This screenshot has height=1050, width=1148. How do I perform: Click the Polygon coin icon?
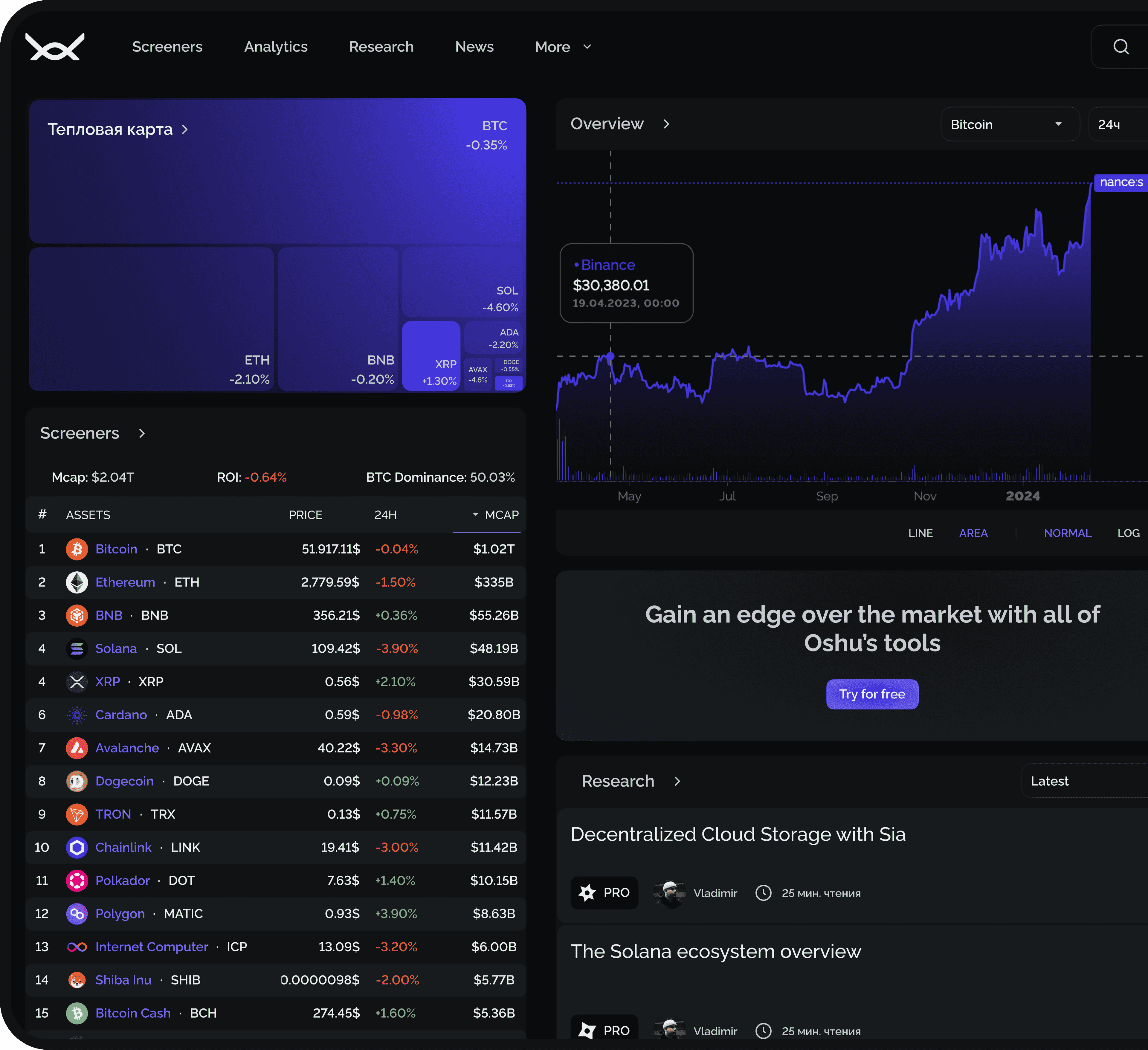click(77, 913)
